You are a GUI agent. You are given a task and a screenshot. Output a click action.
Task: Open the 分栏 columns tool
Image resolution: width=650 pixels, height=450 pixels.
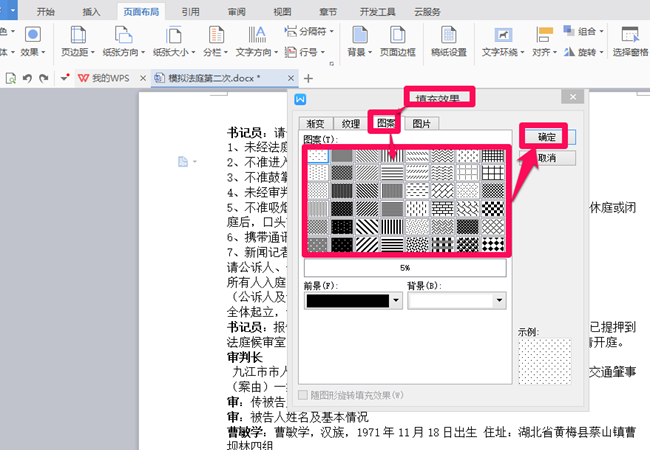(216, 41)
